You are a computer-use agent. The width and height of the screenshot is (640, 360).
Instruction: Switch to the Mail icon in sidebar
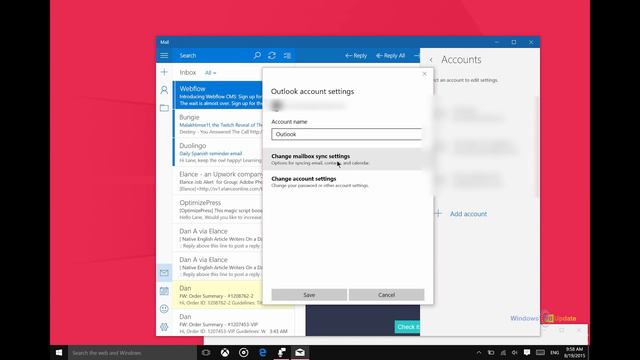pyautogui.click(x=164, y=273)
